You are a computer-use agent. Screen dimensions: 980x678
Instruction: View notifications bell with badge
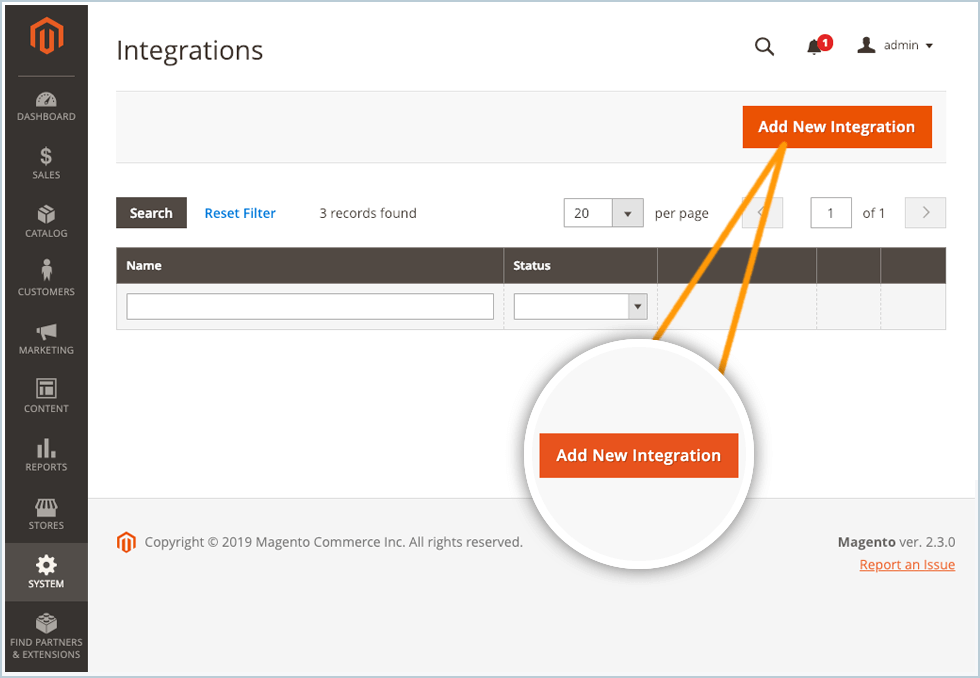(816, 47)
